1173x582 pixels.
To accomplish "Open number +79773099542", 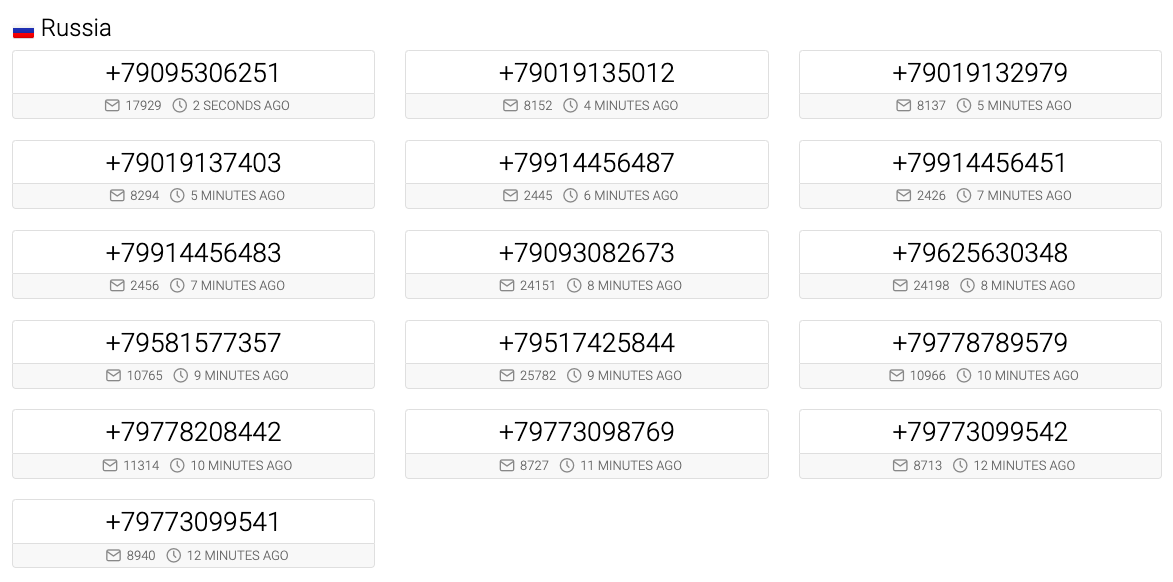I will (x=980, y=432).
